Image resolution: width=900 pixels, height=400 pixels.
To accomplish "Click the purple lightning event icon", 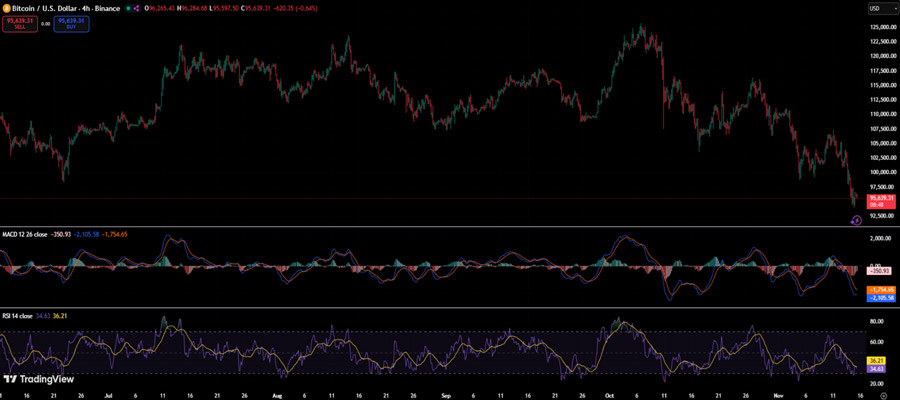I will click(x=856, y=219).
